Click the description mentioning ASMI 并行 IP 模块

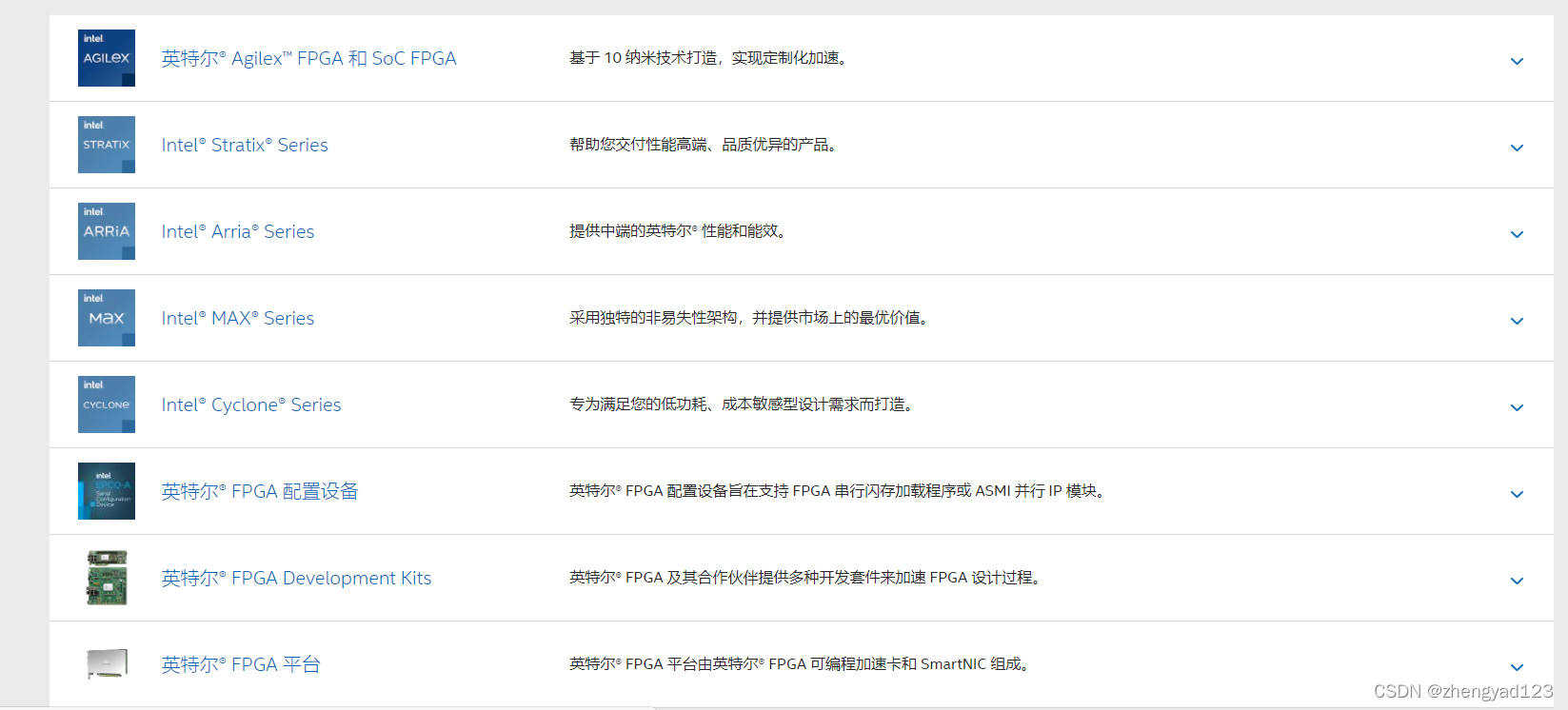click(837, 491)
